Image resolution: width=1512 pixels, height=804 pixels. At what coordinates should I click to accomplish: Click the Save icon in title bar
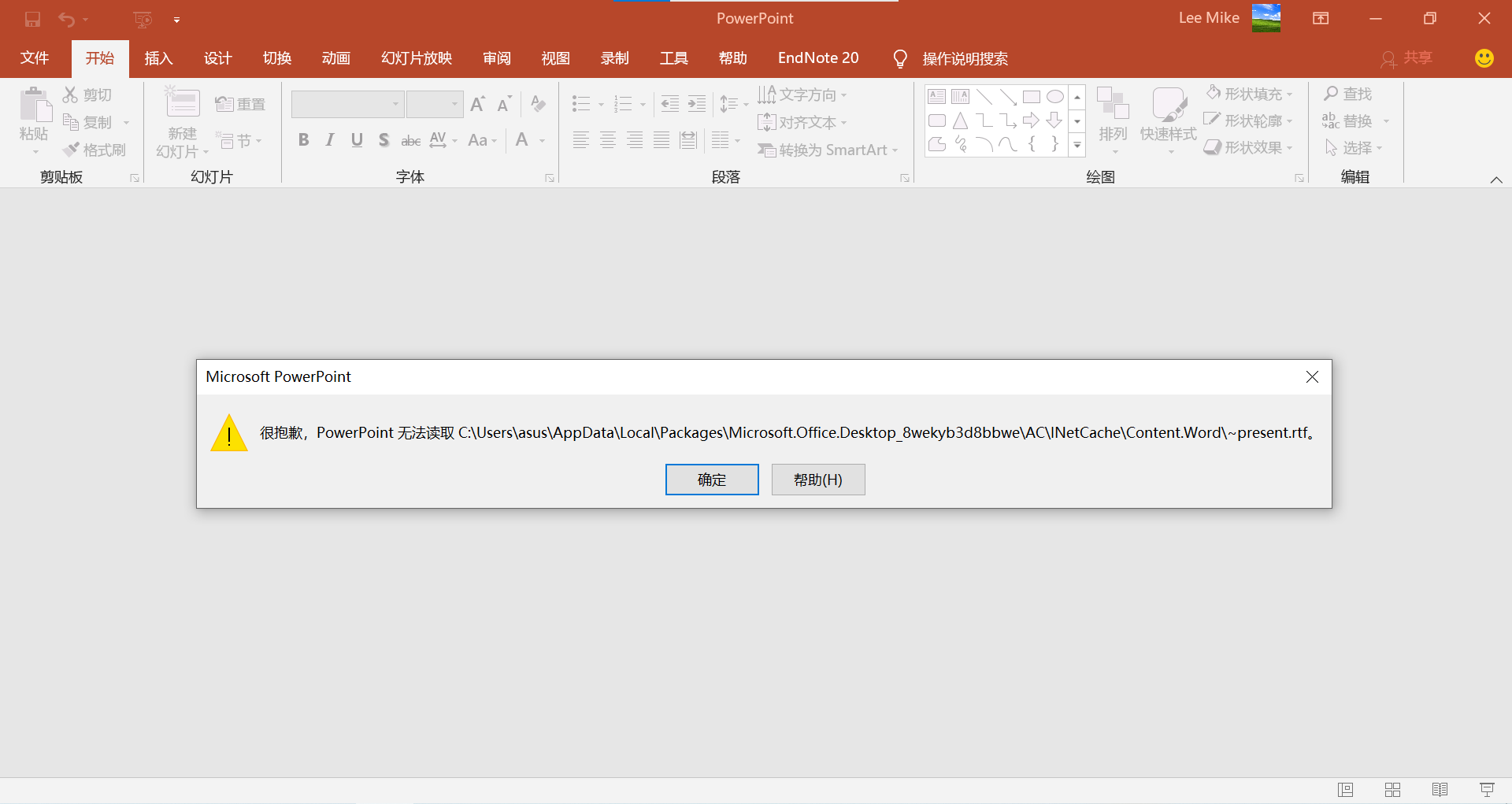click(x=32, y=19)
